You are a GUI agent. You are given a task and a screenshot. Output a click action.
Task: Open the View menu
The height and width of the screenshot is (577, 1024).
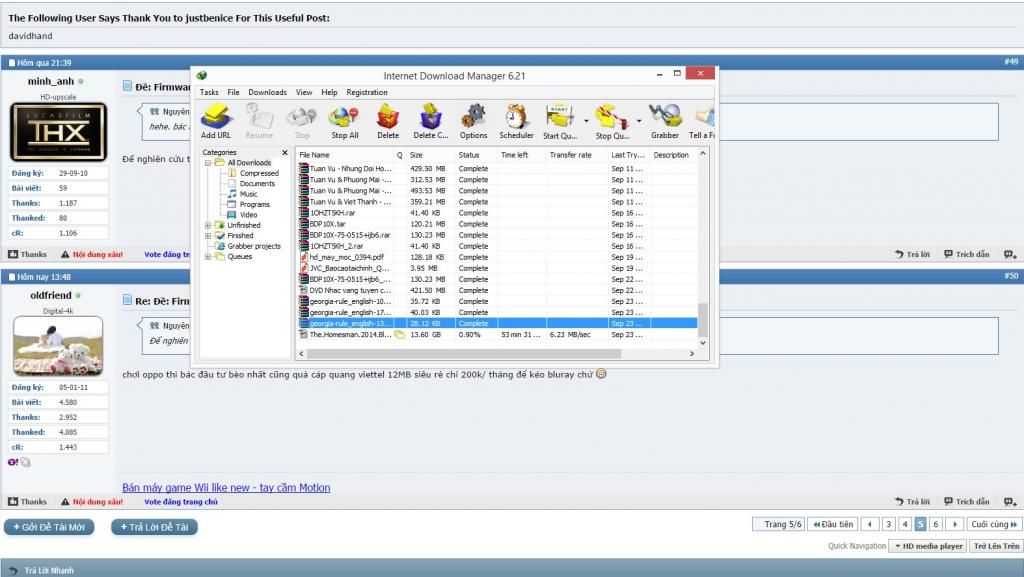[304, 92]
